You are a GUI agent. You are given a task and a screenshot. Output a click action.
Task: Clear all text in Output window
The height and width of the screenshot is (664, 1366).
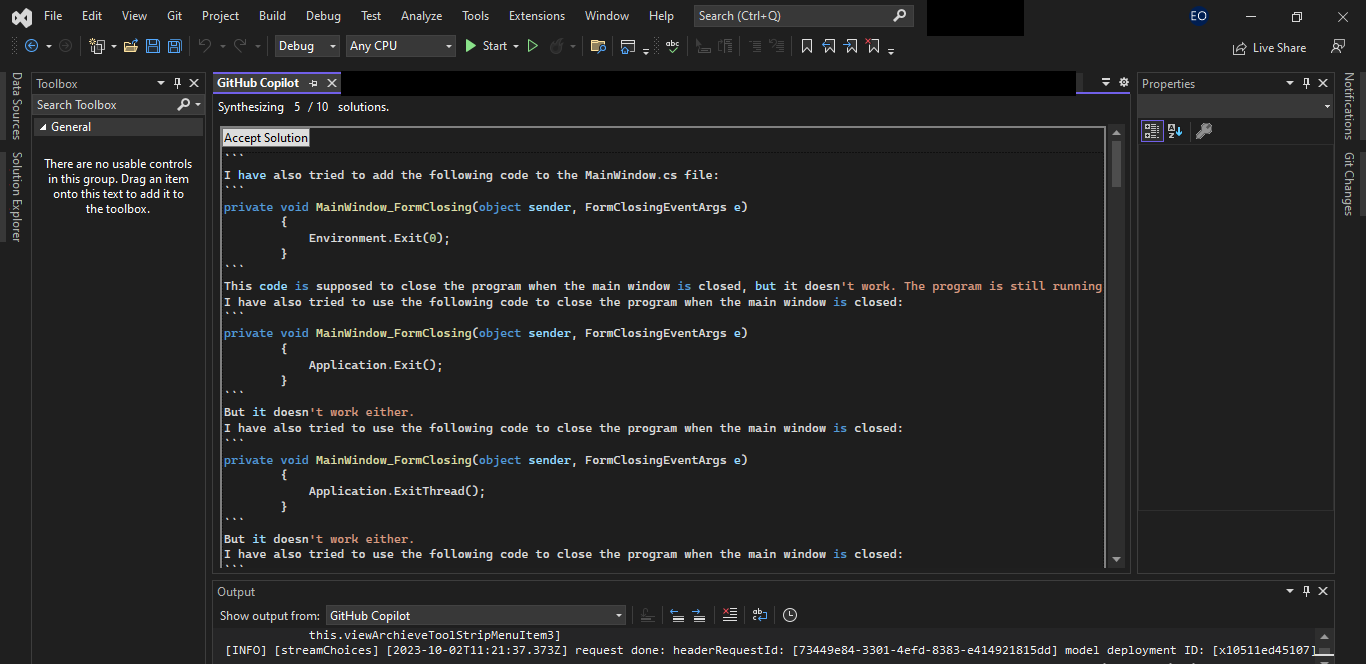[x=730, y=615]
